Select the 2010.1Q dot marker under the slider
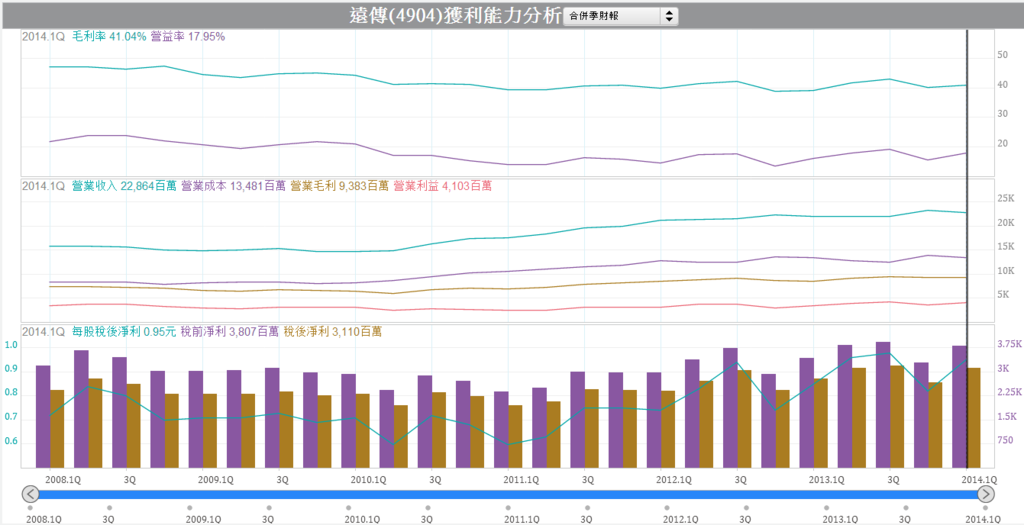Image resolution: width=1024 pixels, height=525 pixels. pyautogui.click(x=348, y=507)
